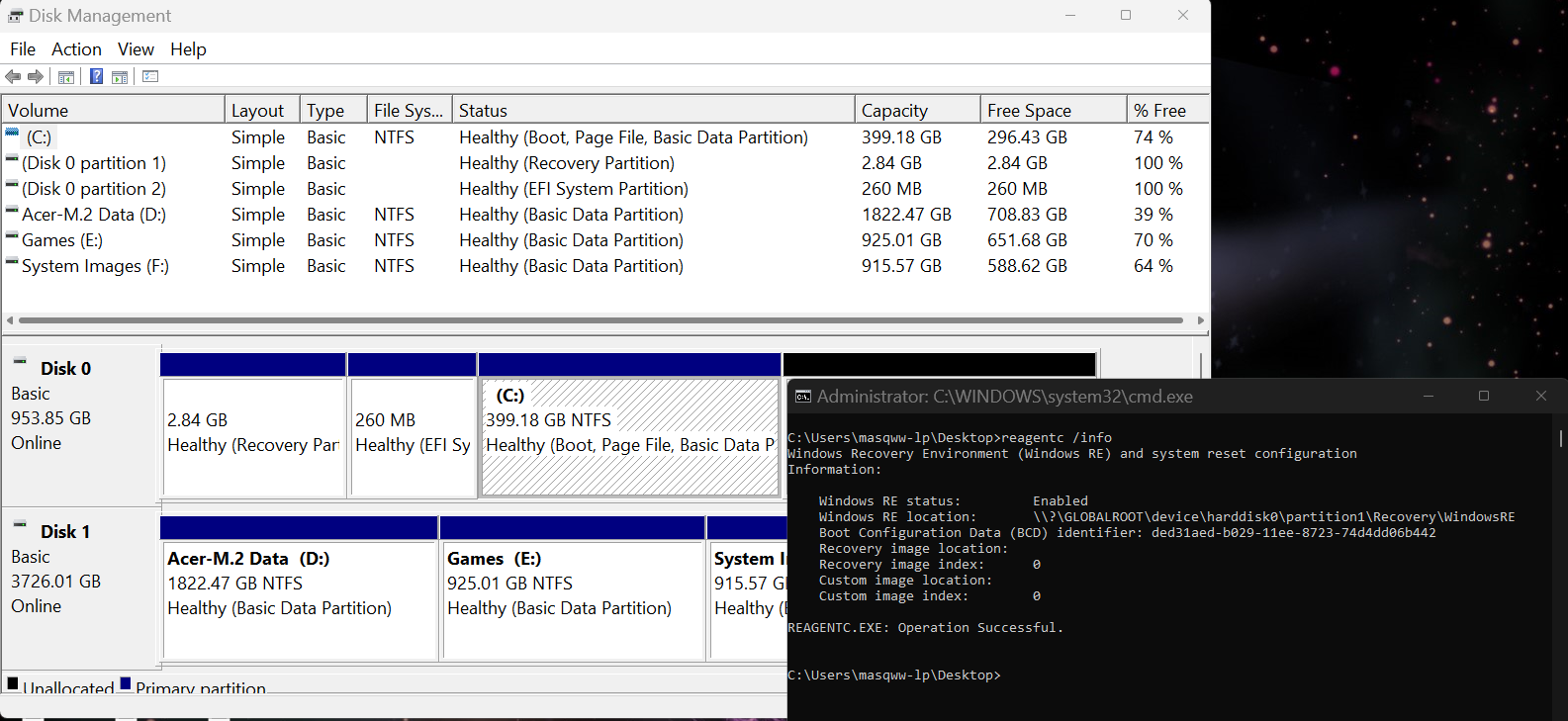Click the cmd.exe window title icon
Screen dimensions: 1568x721
pyautogui.click(x=803, y=397)
